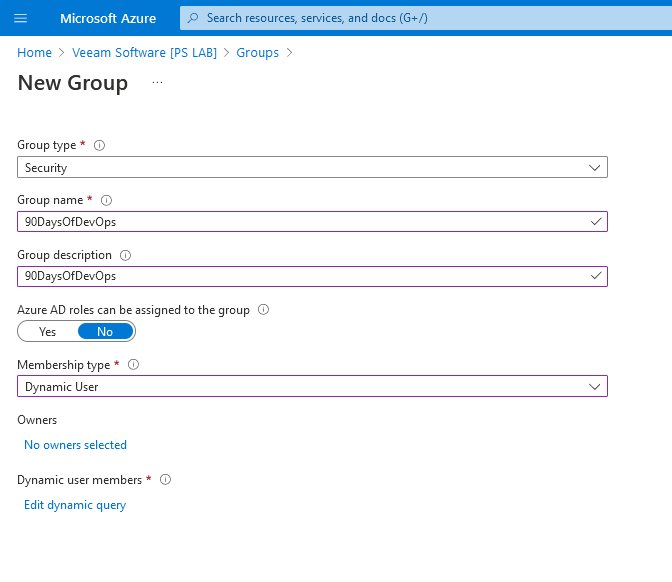Open the Groups breadcrumb link

click(x=257, y=52)
